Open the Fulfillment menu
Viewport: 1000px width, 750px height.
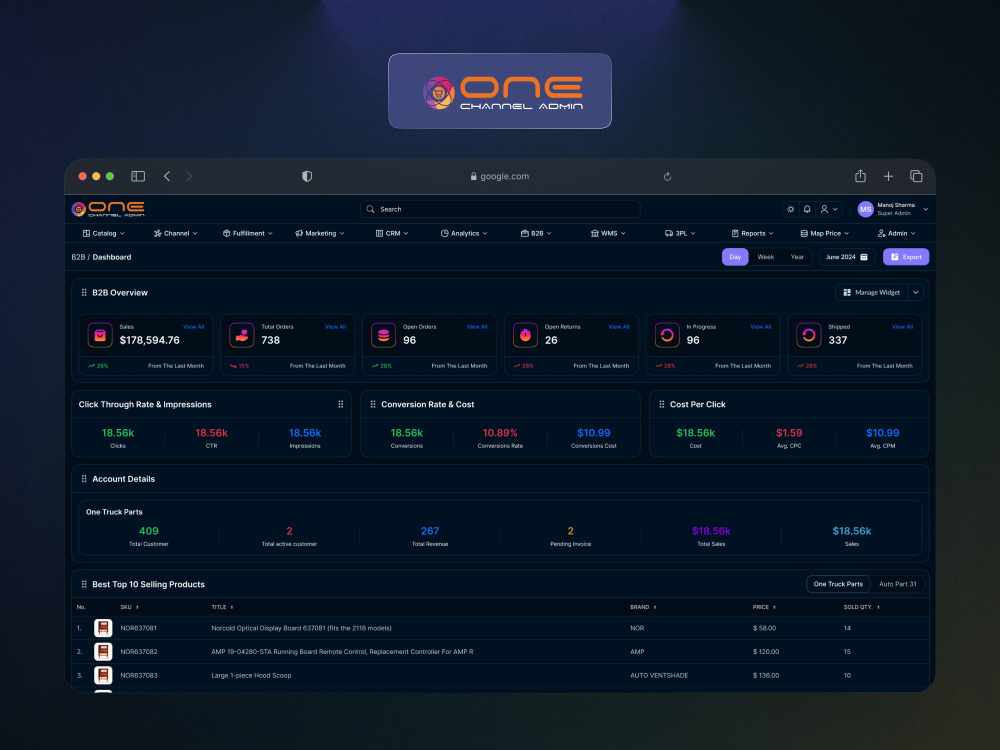tap(248, 233)
